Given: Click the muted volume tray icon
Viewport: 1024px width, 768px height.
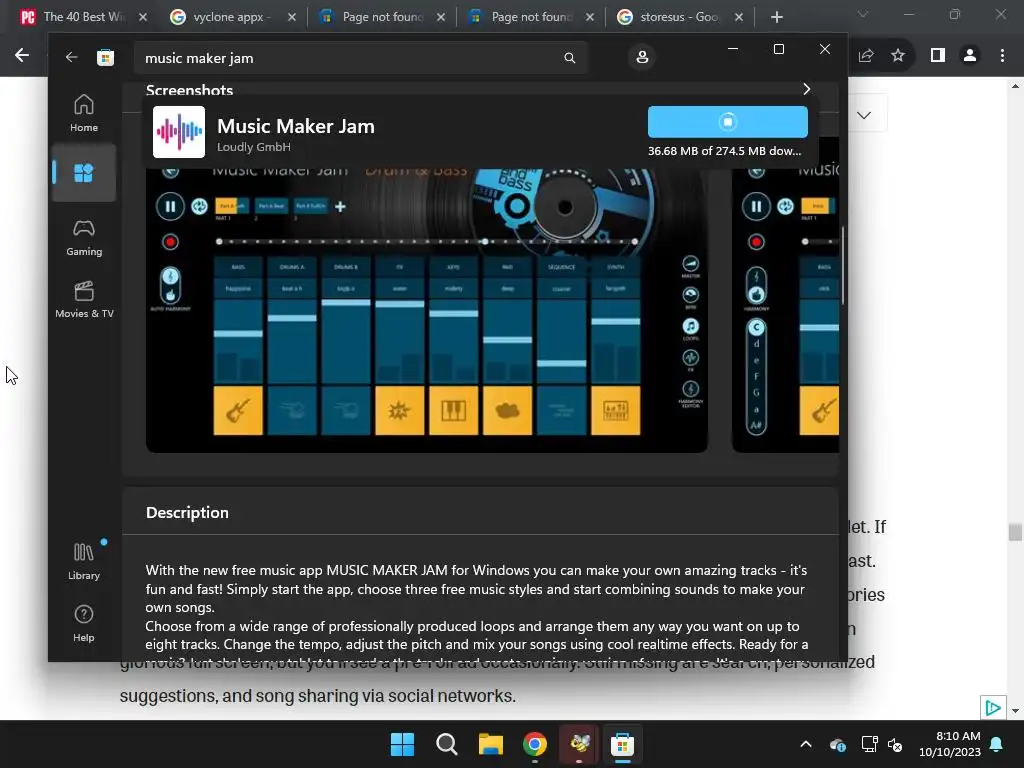Looking at the screenshot, I should tap(895, 744).
